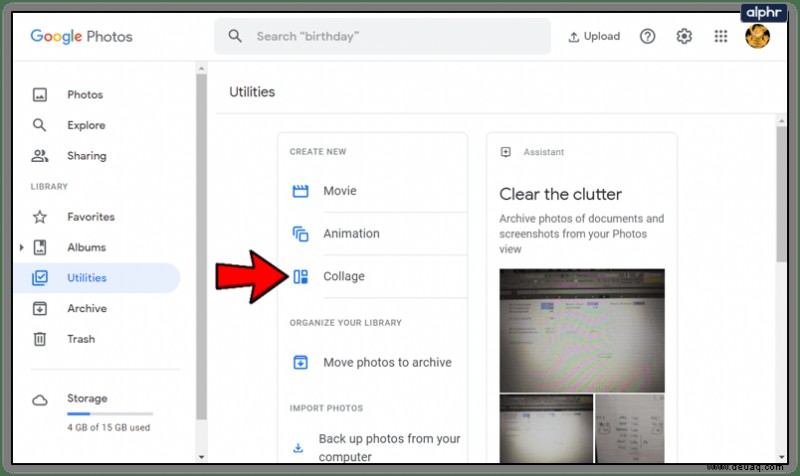The height and width of the screenshot is (476, 800).
Task: Click the Sharing people icon
Action: point(40,156)
